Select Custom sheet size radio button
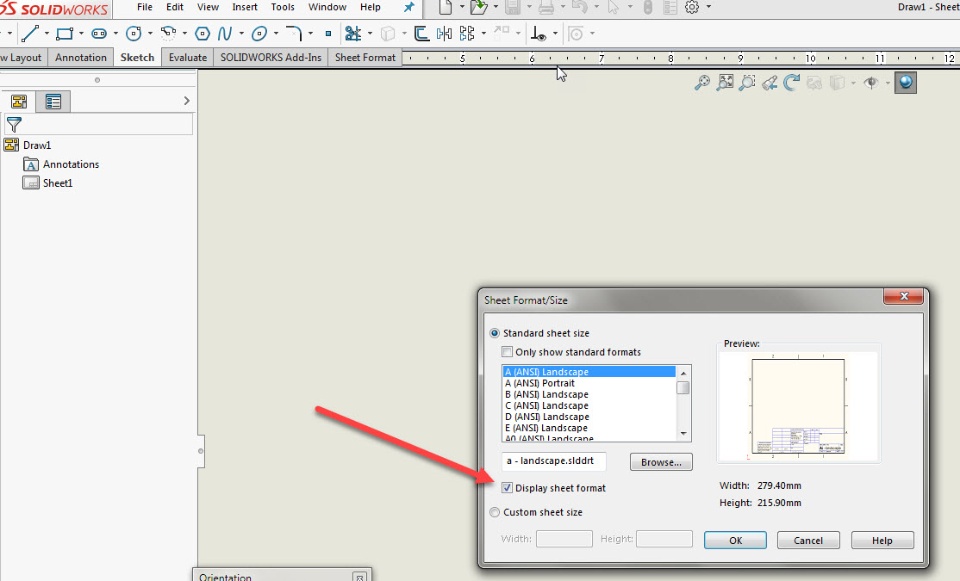960x581 pixels. [x=495, y=512]
